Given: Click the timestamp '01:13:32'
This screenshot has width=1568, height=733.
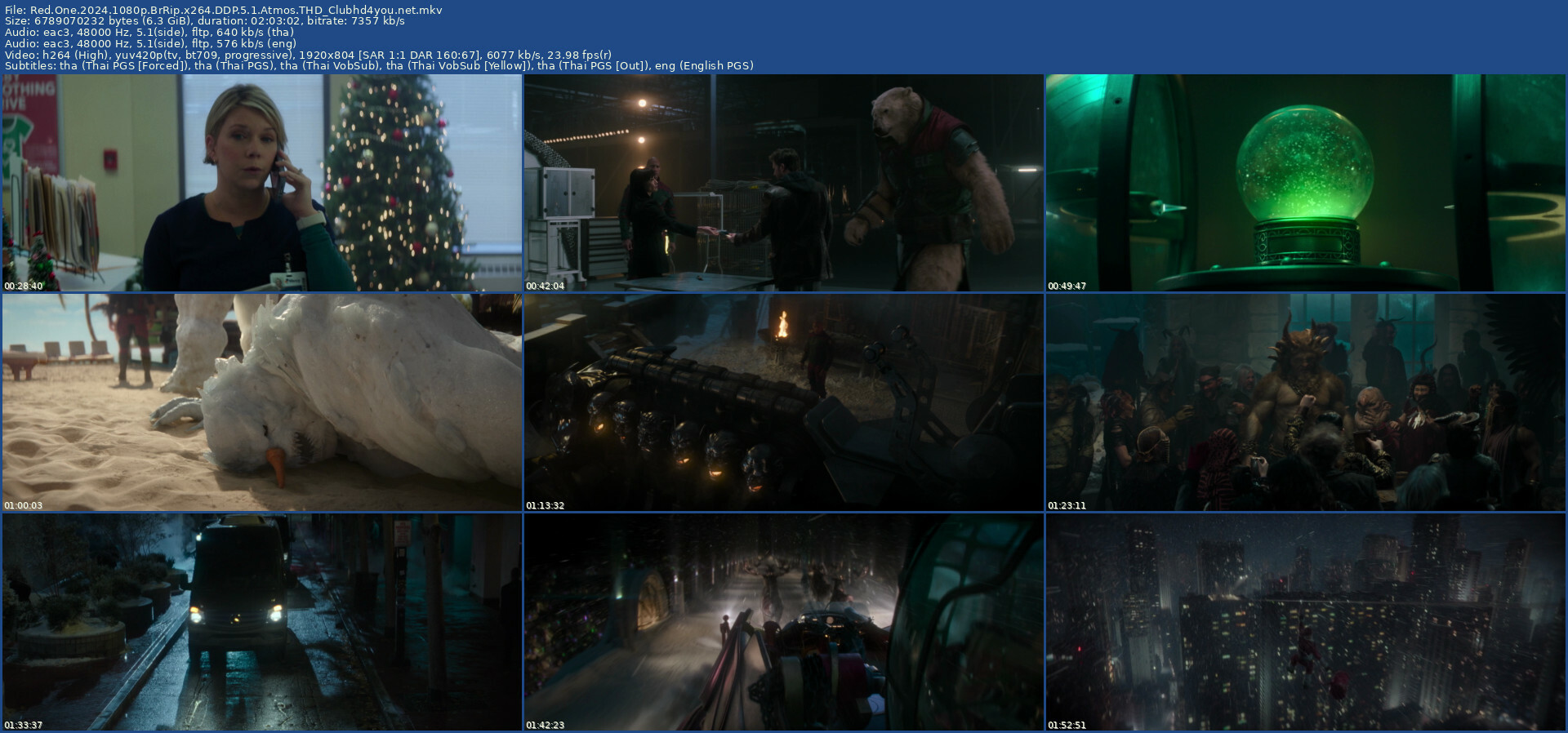Looking at the screenshot, I should point(545,506).
